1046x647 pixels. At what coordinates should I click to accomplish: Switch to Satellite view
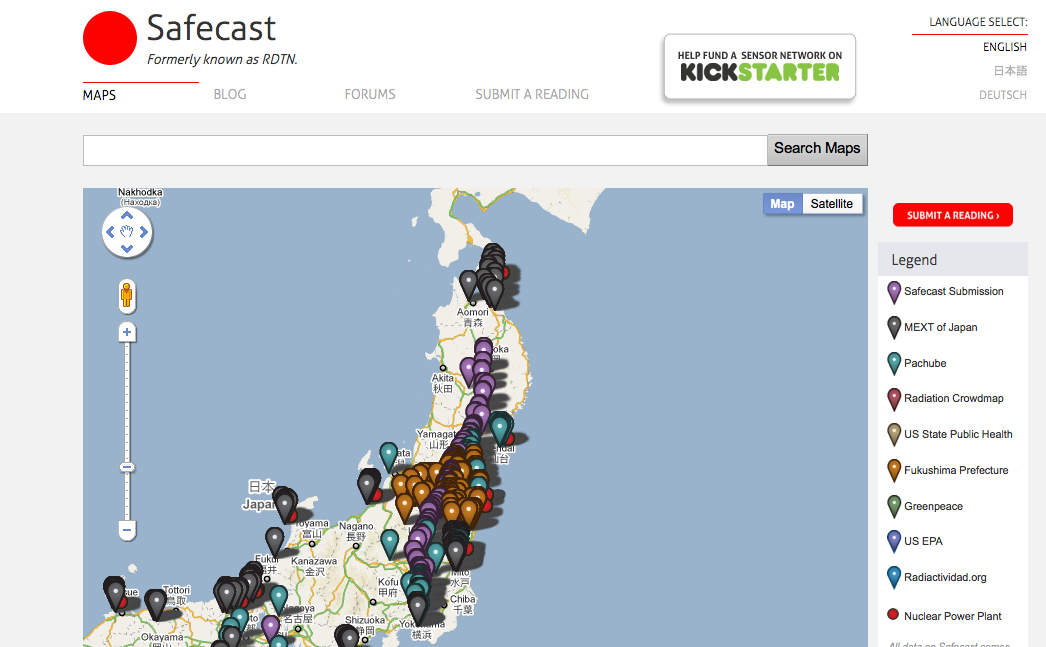pos(831,204)
